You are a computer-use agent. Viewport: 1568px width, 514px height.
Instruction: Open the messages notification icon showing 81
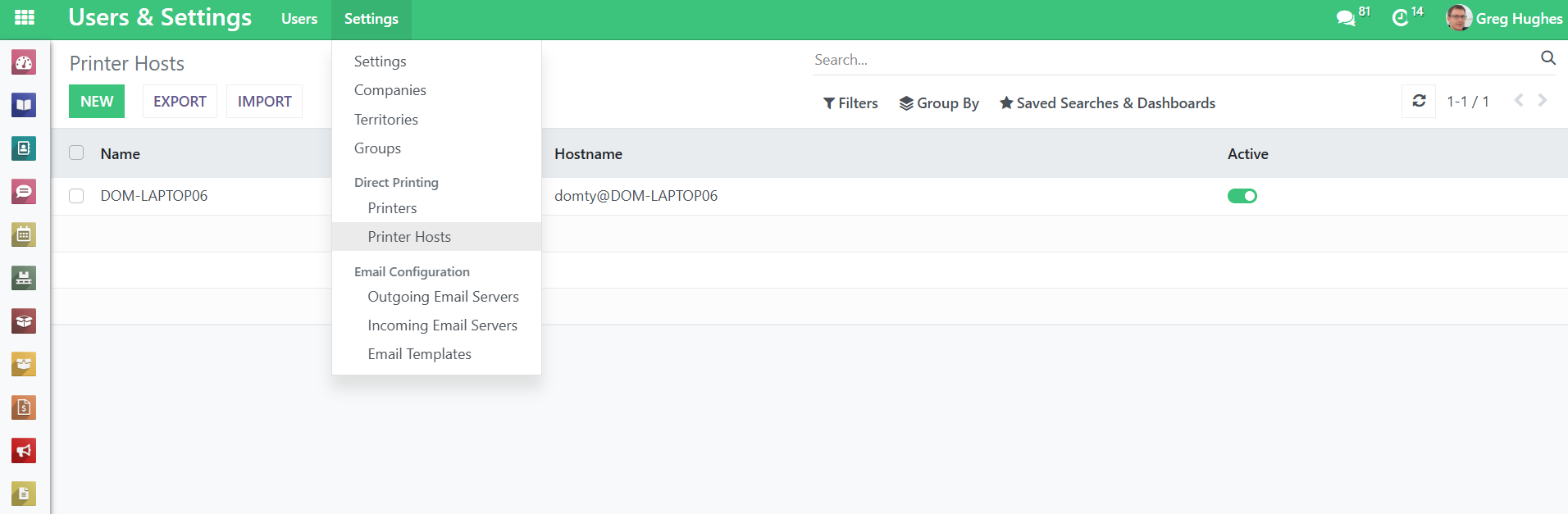tap(1346, 18)
